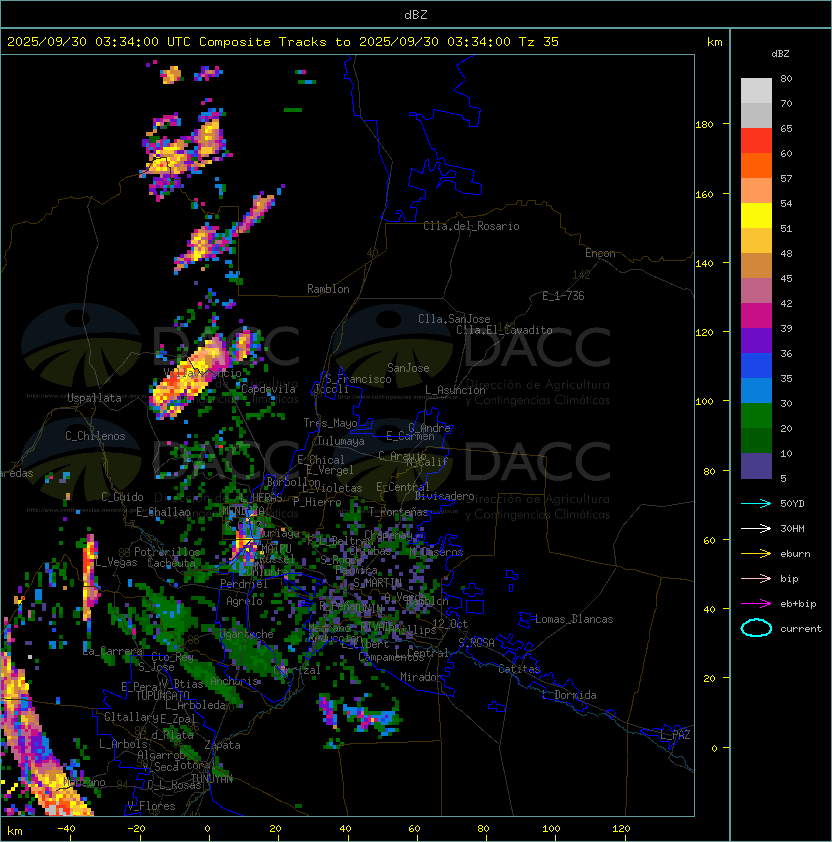Image resolution: width=832 pixels, height=842 pixels.
Task: Click the 0 tick on horizontal km axis
Action: (x=208, y=829)
